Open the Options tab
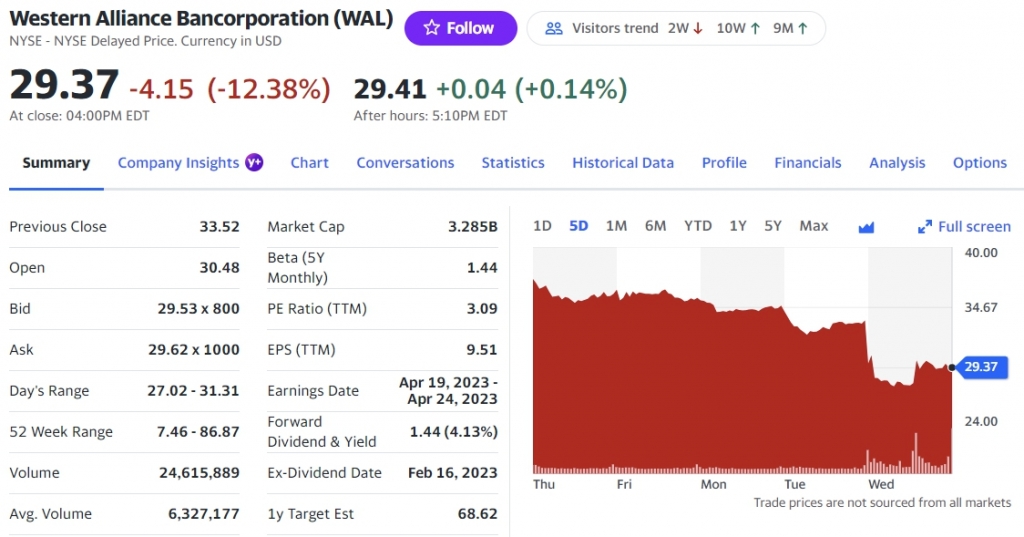The width and height of the screenshot is (1024, 537). coord(980,163)
